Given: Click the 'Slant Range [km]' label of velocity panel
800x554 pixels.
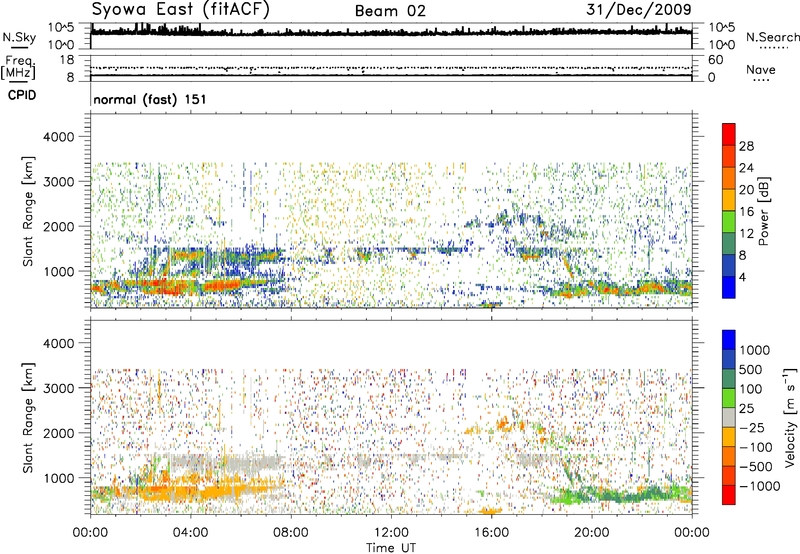Looking at the screenshot, I should coord(28,417).
